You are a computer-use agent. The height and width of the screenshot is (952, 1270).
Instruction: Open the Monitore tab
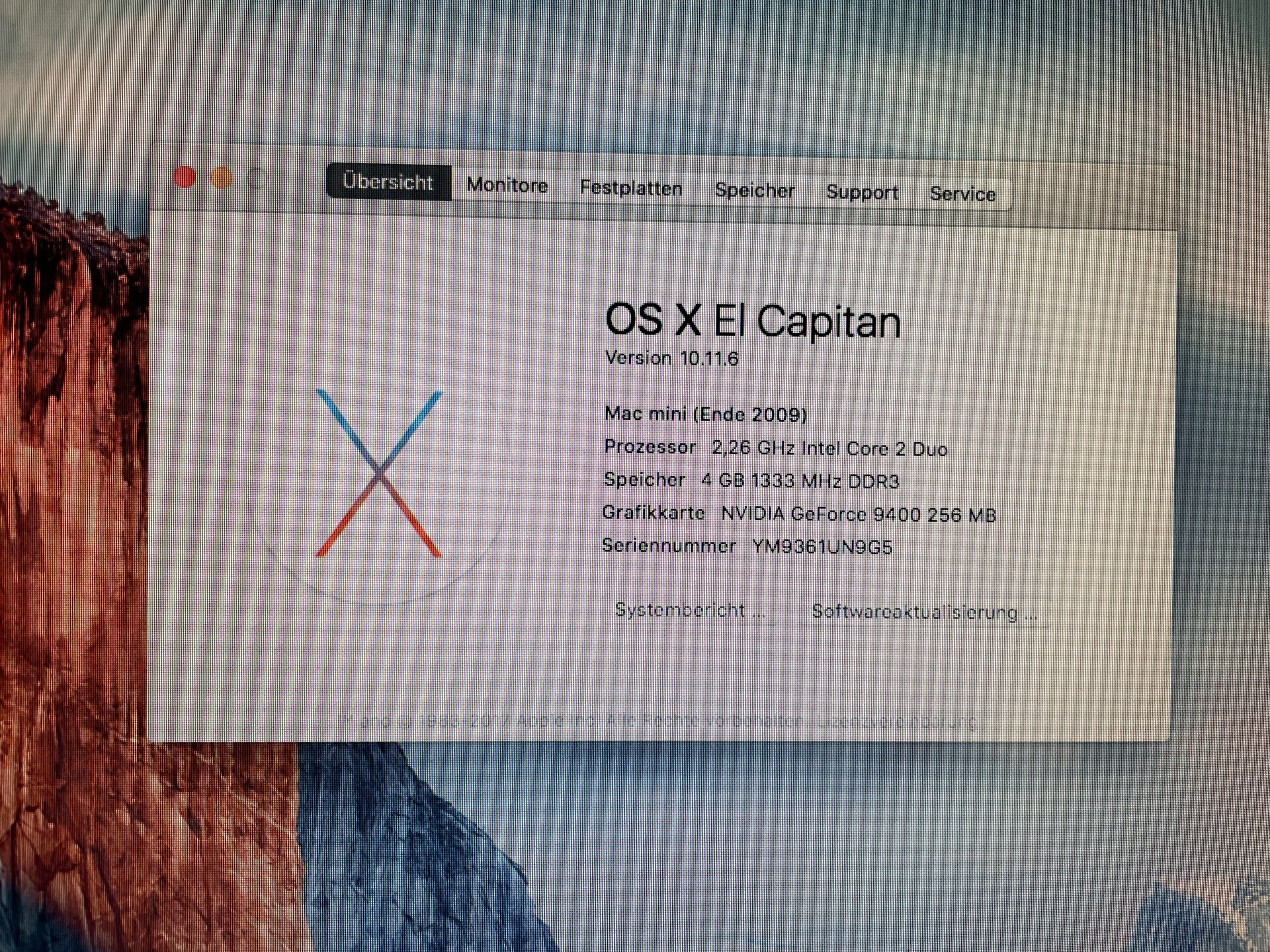point(507,185)
